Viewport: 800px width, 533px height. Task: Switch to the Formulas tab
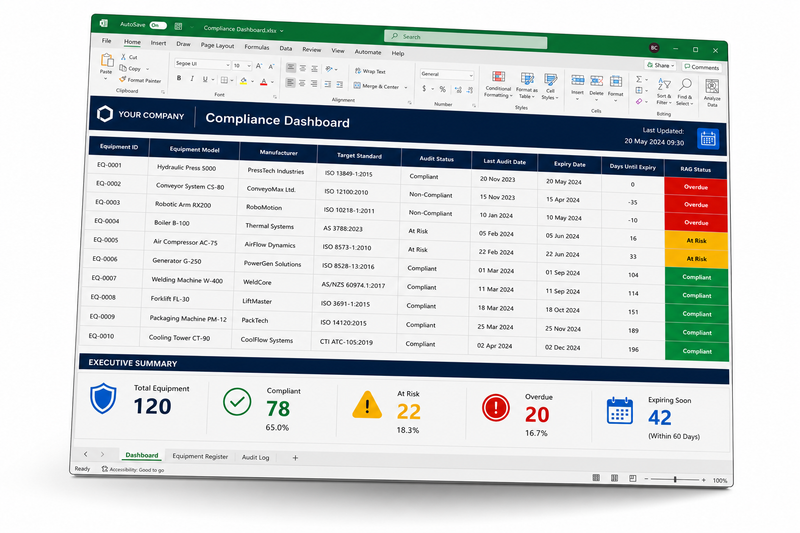click(257, 47)
